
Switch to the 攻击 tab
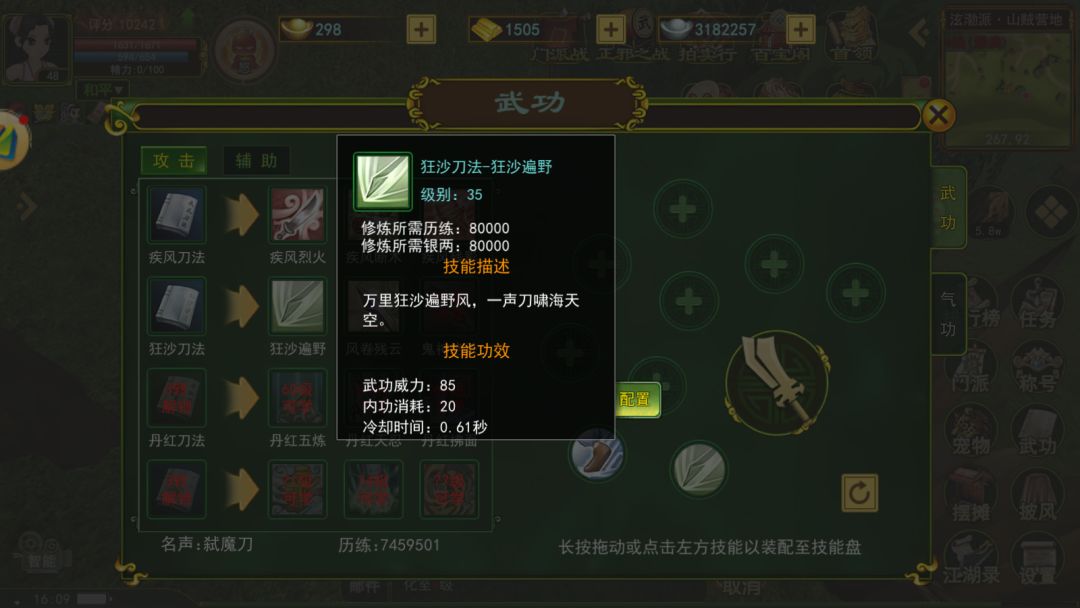coord(174,160)
